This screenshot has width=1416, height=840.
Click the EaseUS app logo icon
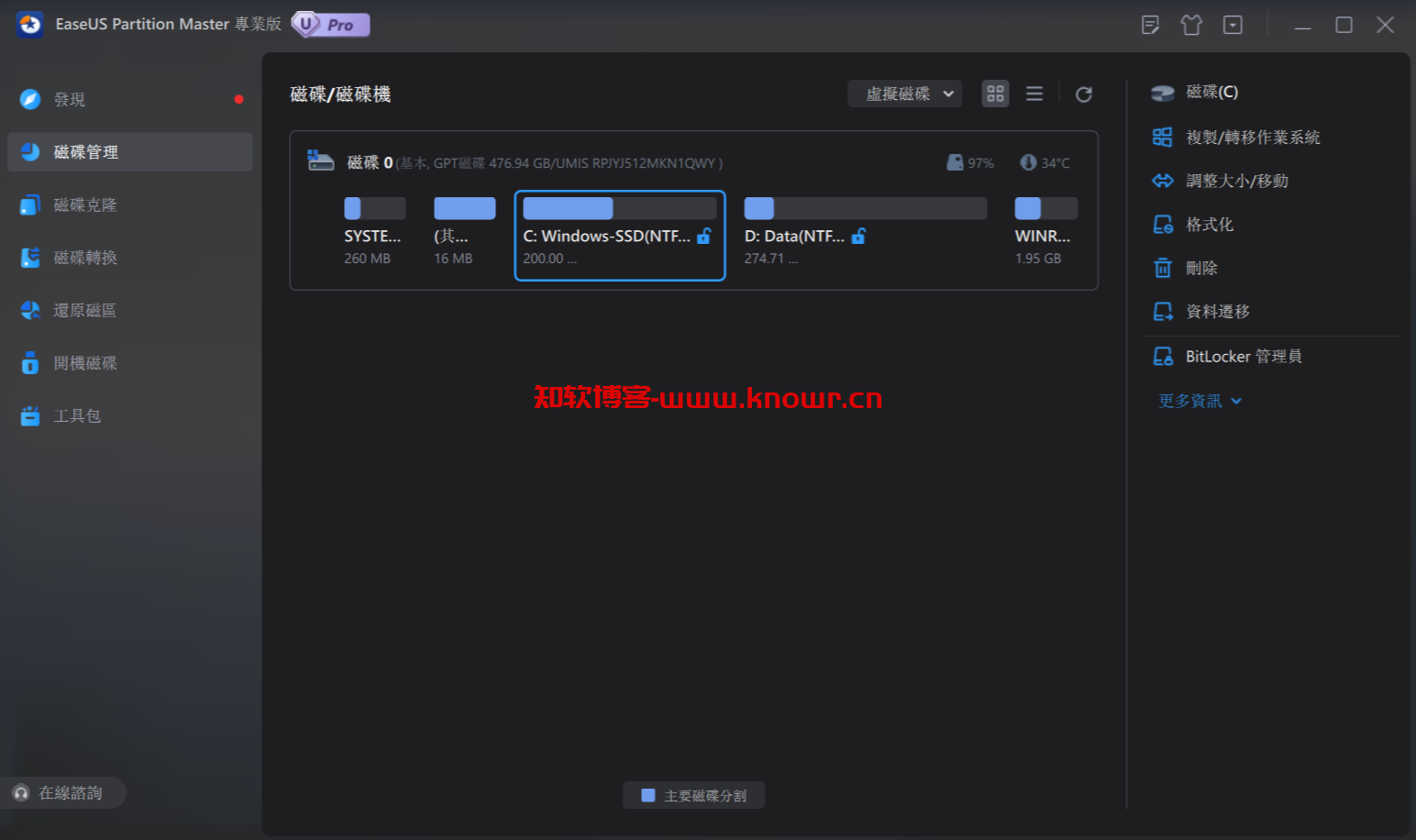click(x=30, y=25)
